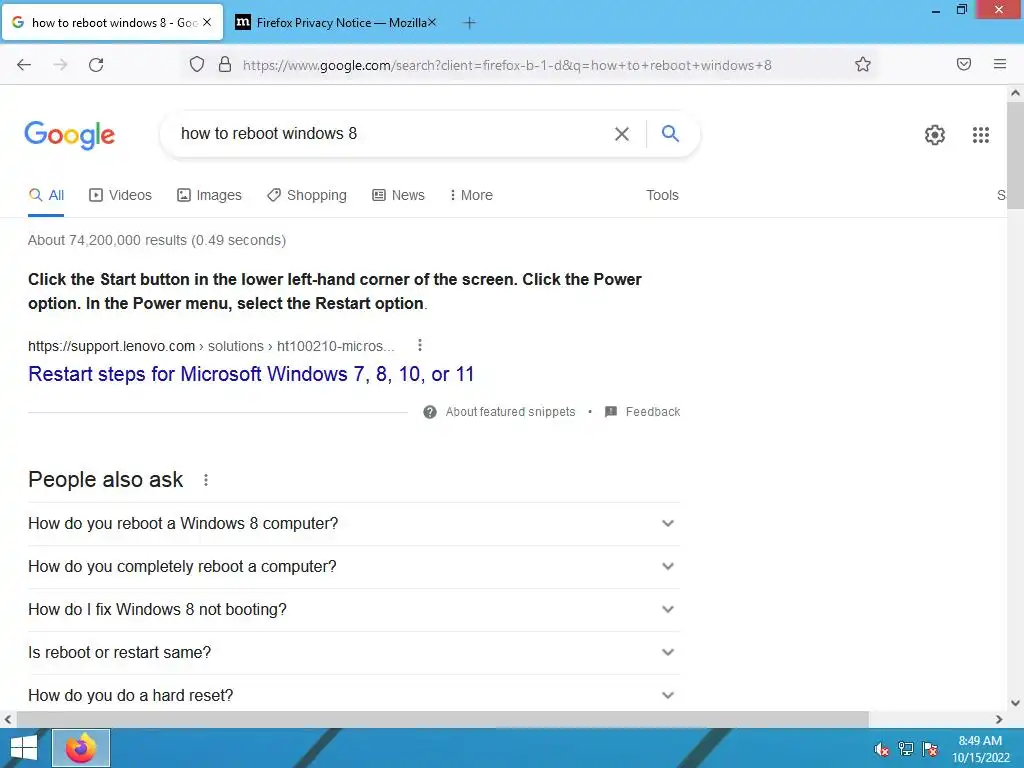Image resolution: width=1024 pixels, height=768 pixels.
Task: Bookmark this page with the star icon
Action: point(863,64)
